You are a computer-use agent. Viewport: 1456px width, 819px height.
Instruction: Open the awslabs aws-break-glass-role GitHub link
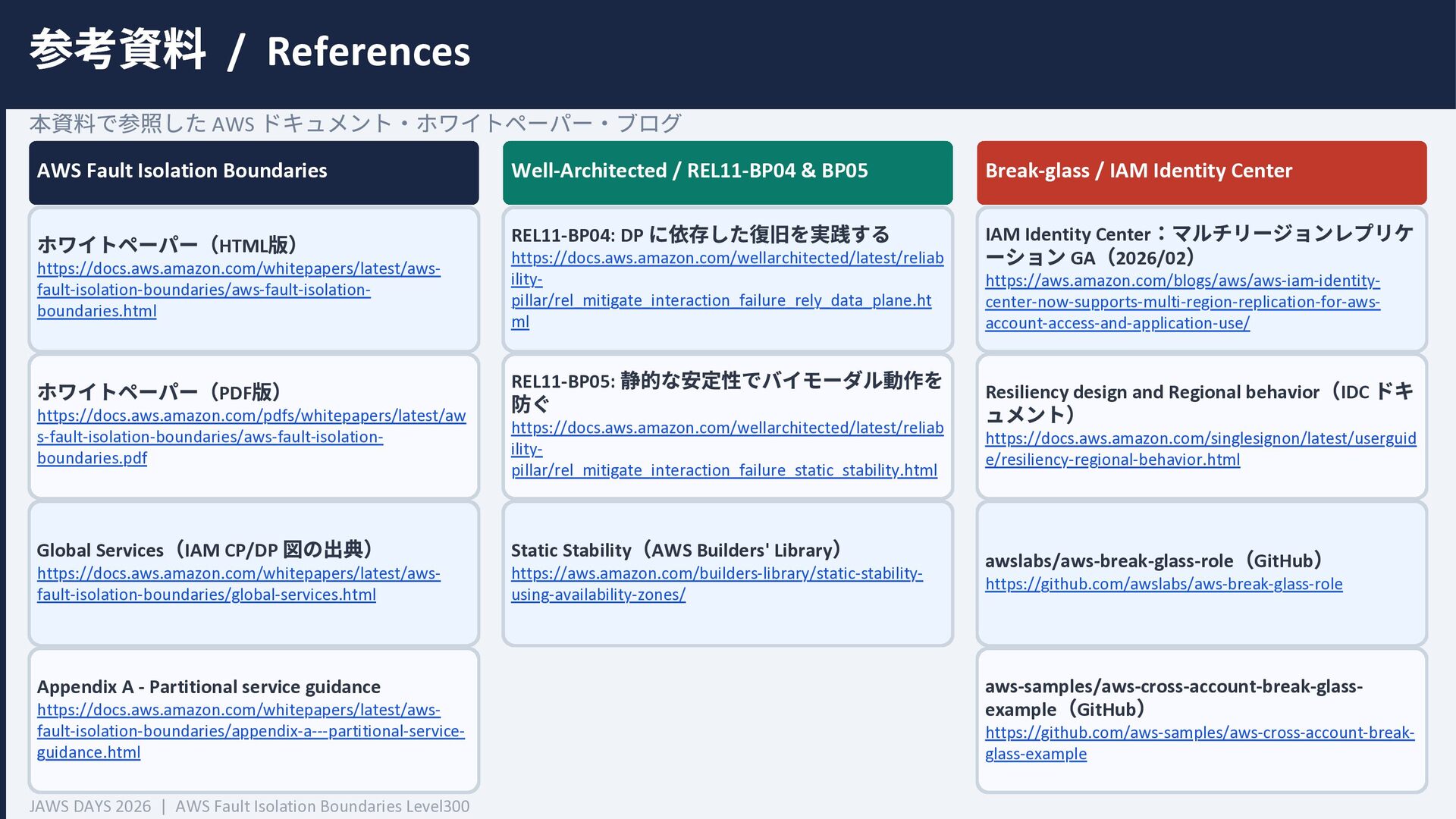pyautogui.click(x=1163, y=584)
